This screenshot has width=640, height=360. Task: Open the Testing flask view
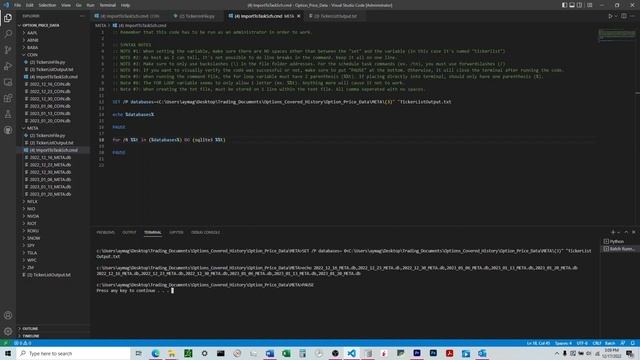(x=8, y=114)
